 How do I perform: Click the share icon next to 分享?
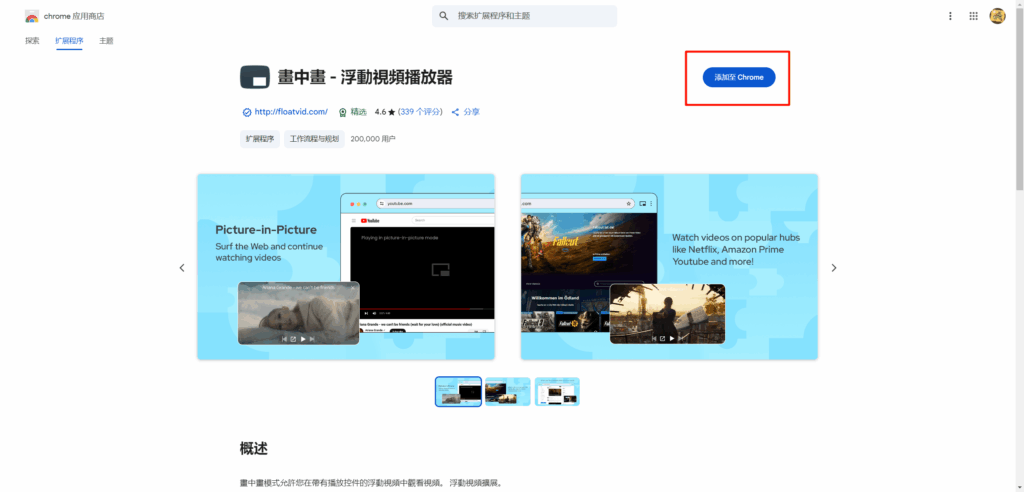[455, 112]
